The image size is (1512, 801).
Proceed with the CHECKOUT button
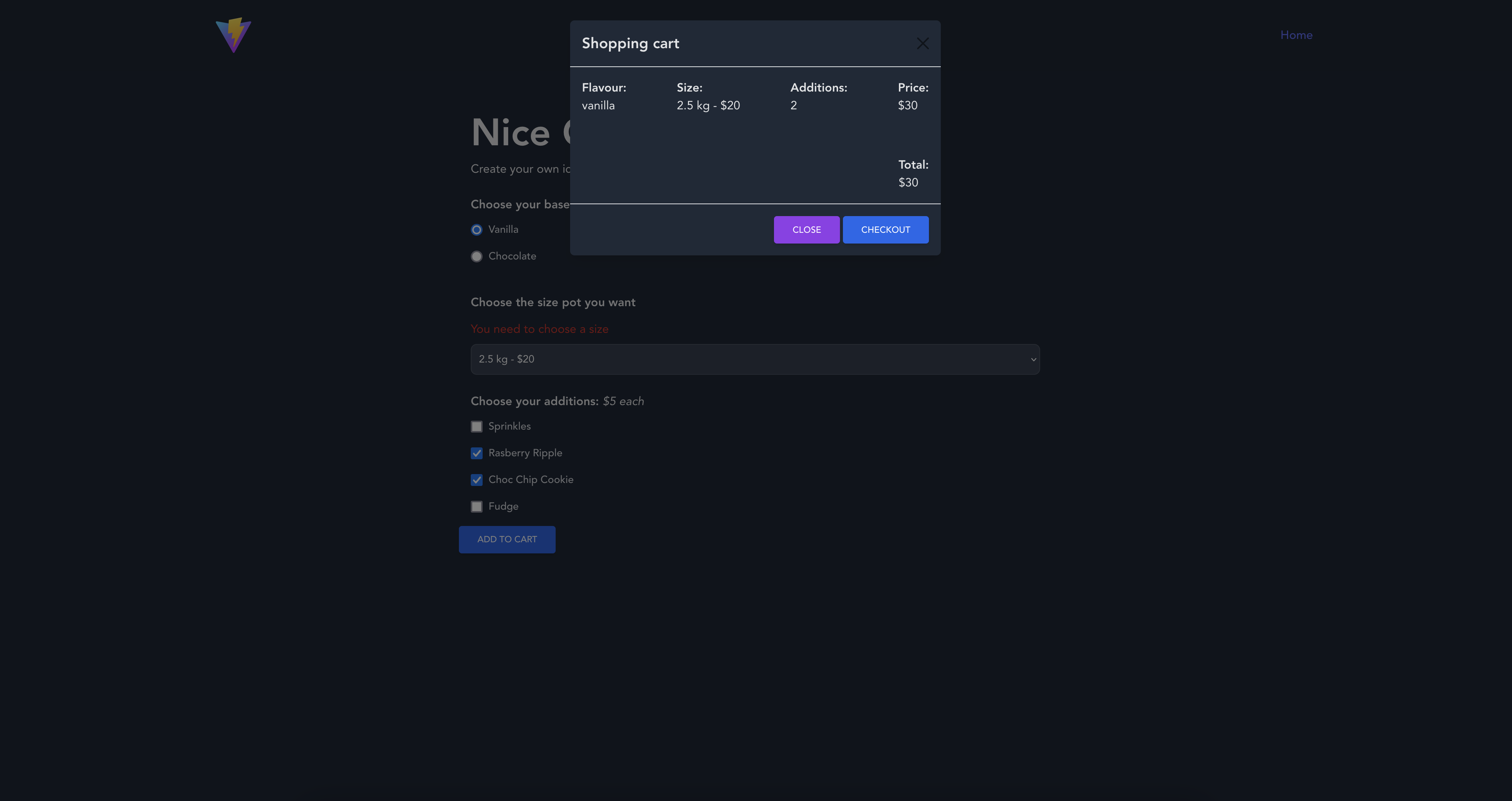click(x=885, y=229)
